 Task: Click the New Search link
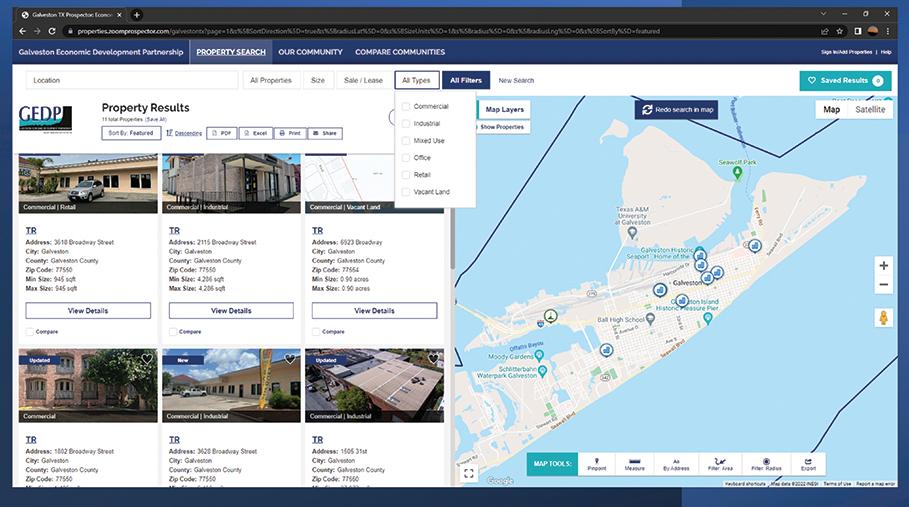coord(516,81)
